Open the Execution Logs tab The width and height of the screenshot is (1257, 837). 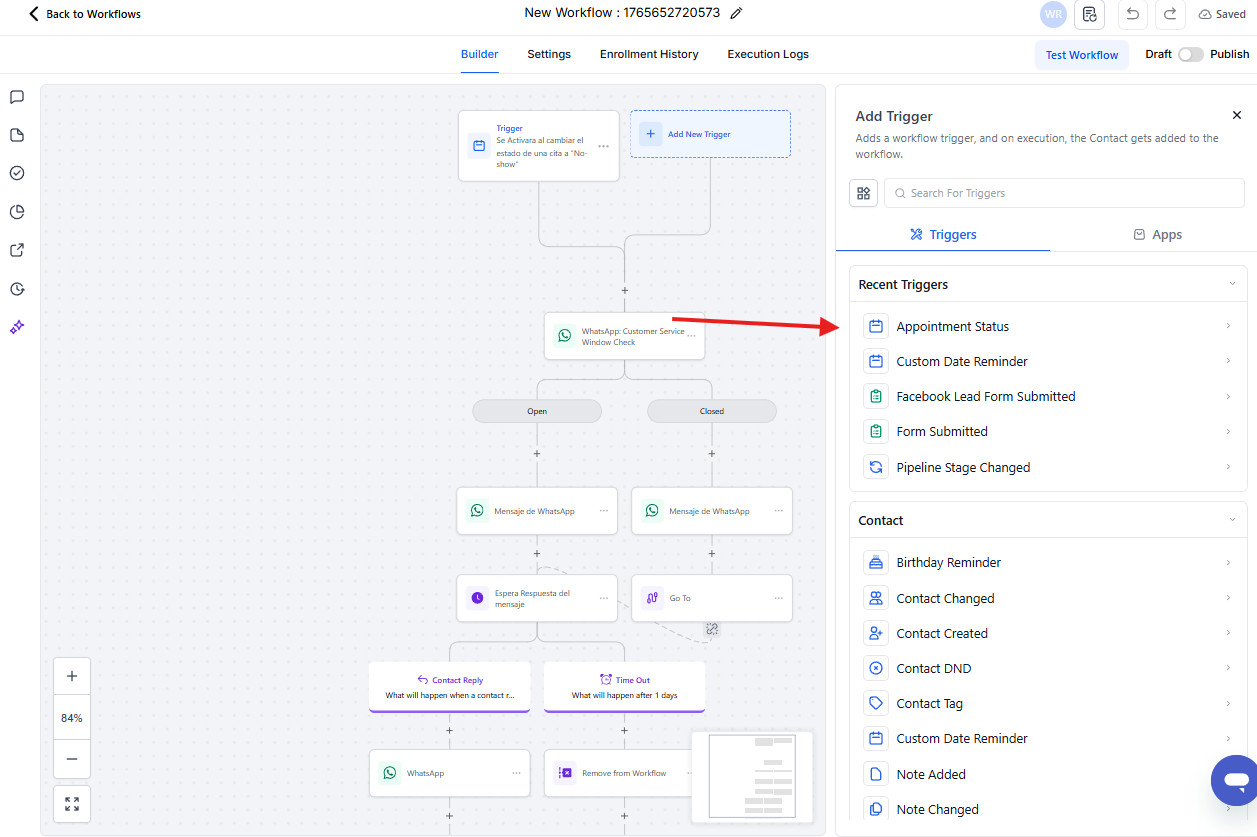(768, 54)
